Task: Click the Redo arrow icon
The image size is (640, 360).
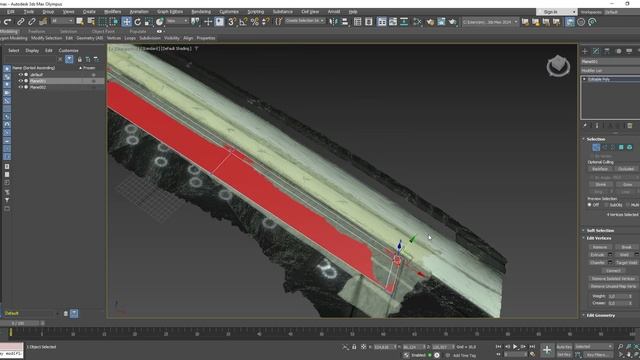Action: (x=7, y=22)
